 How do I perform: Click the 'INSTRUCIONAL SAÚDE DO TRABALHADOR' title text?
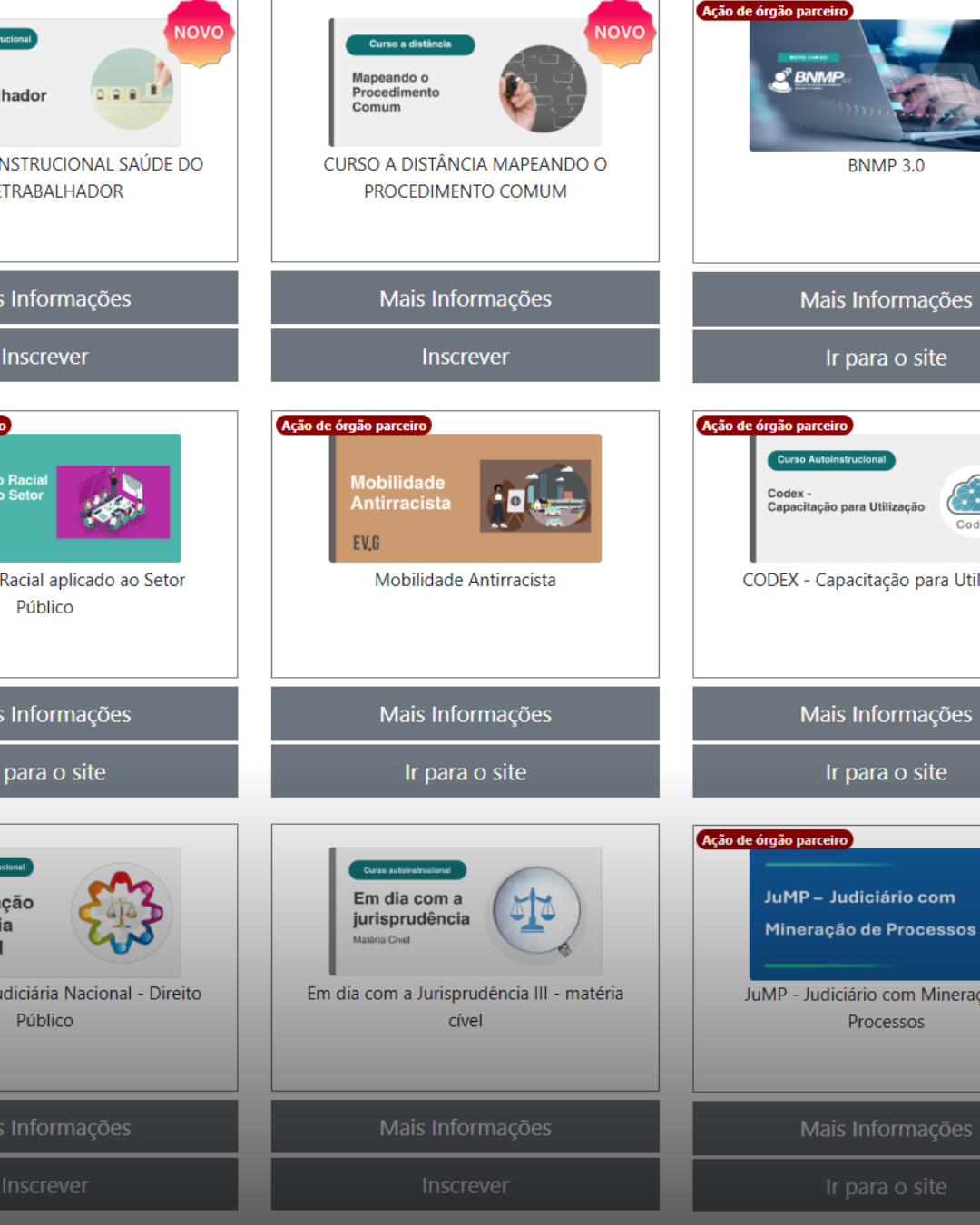tap(102, 178)
